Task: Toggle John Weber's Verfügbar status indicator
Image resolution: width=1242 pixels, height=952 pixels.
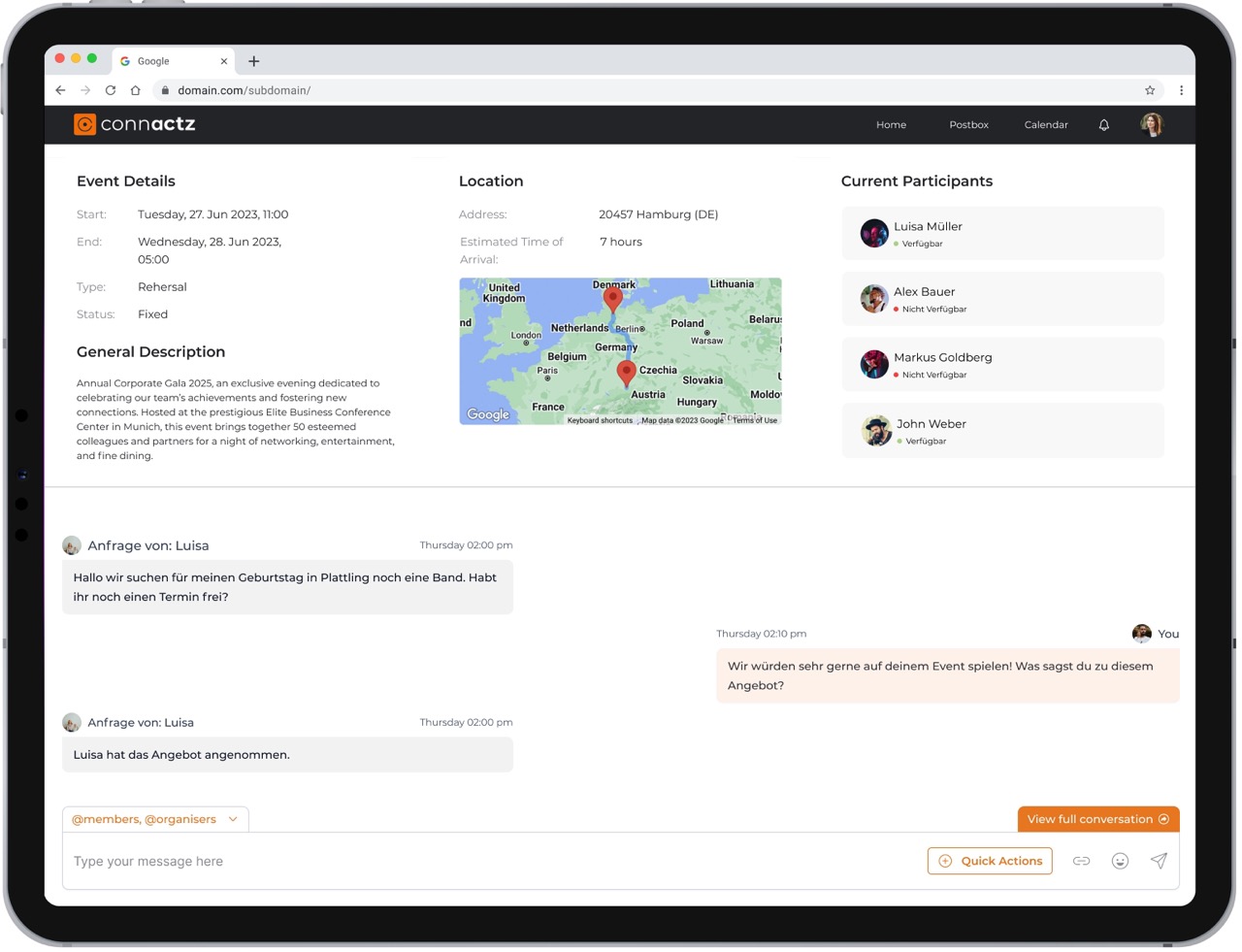Action: tap(899, 441)
